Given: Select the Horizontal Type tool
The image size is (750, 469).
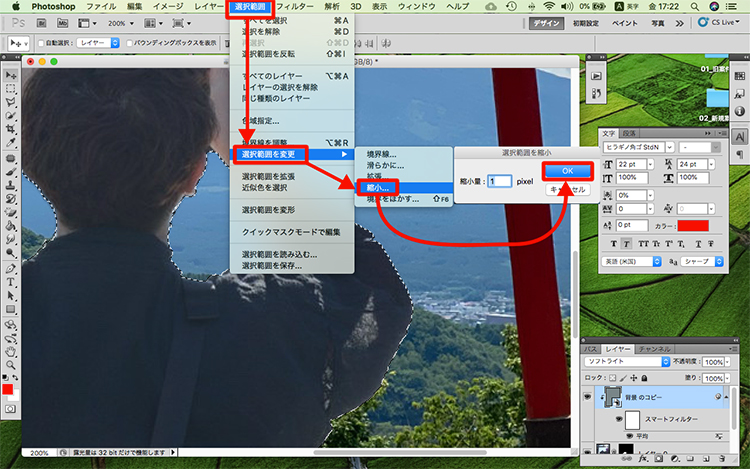Looking at the screenshot, I should pos(11,282).
